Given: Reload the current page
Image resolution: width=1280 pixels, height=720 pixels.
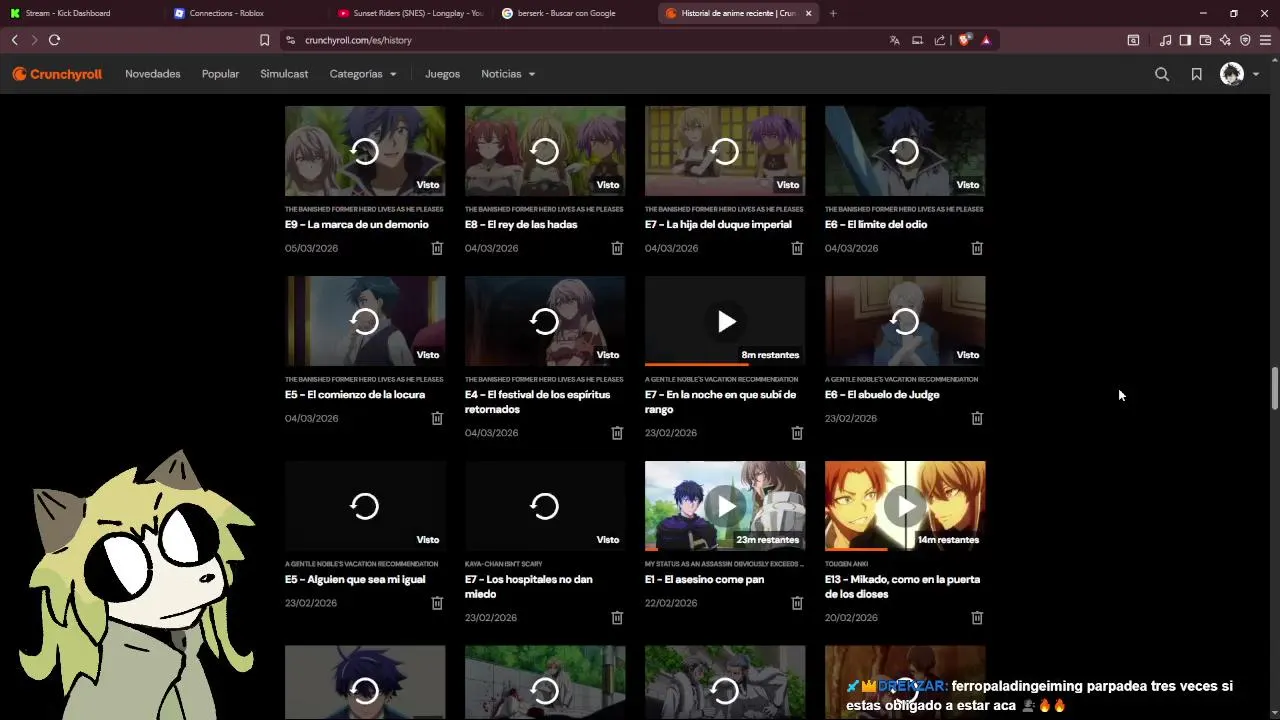Looking at the screenshot, I should 54,40.
